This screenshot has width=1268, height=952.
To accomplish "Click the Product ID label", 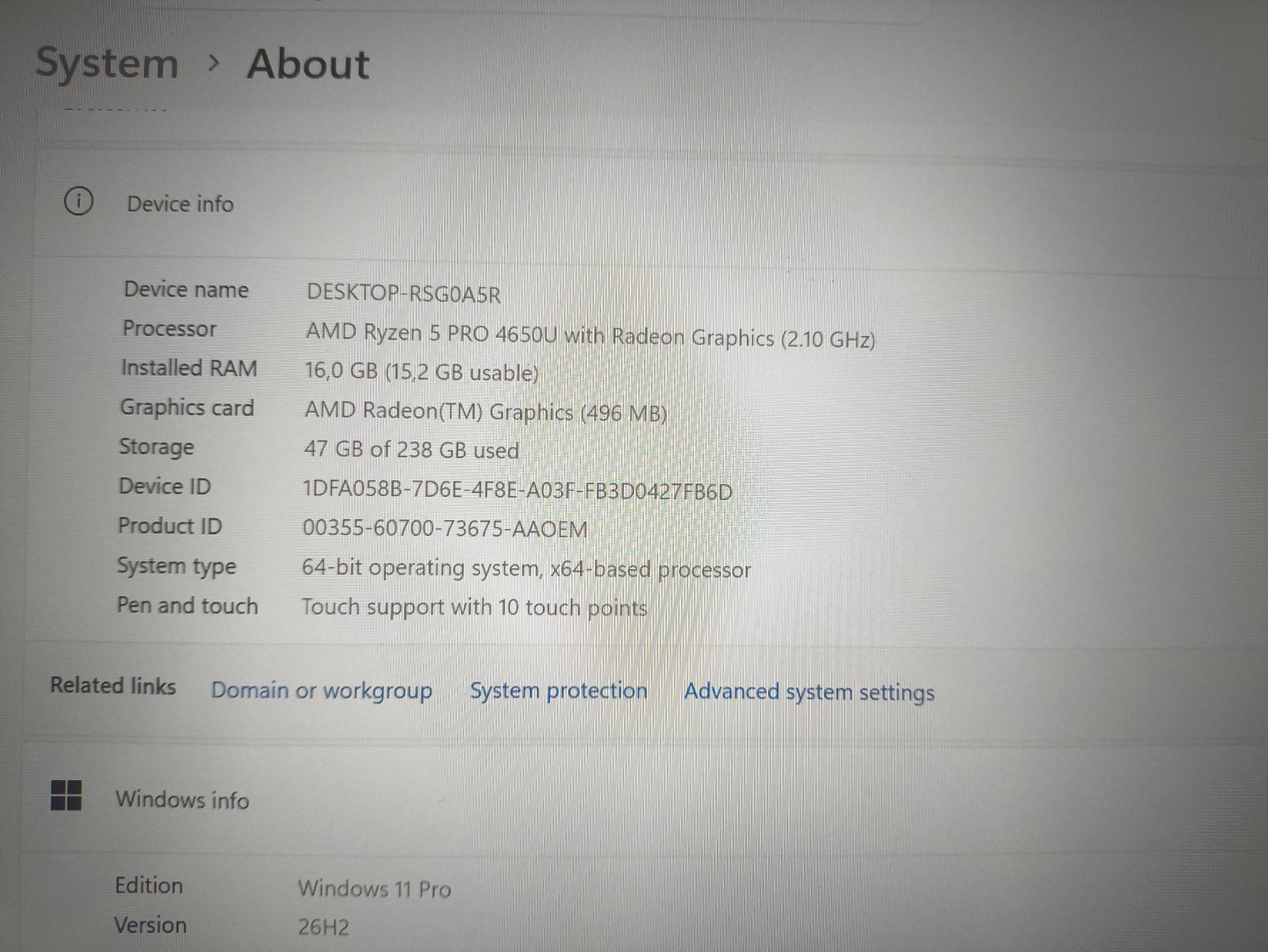I will 170,526.
